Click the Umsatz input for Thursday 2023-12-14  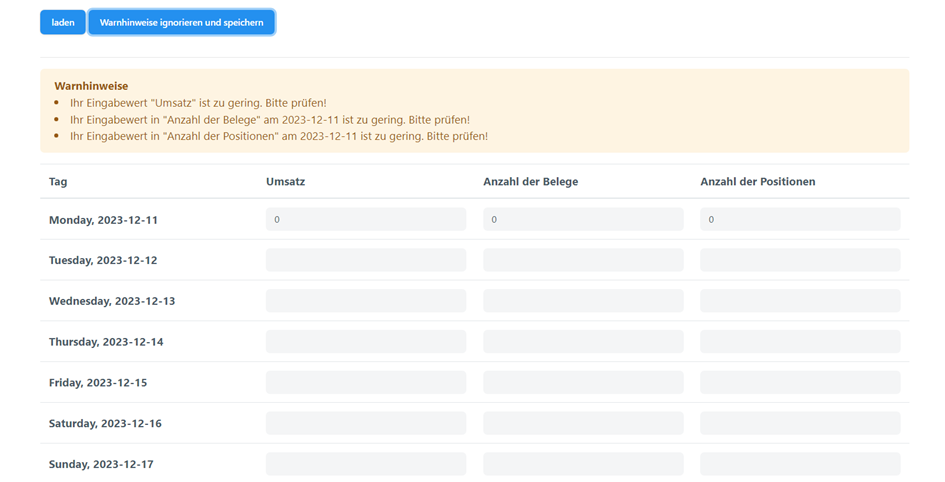[x=365, y=342]
